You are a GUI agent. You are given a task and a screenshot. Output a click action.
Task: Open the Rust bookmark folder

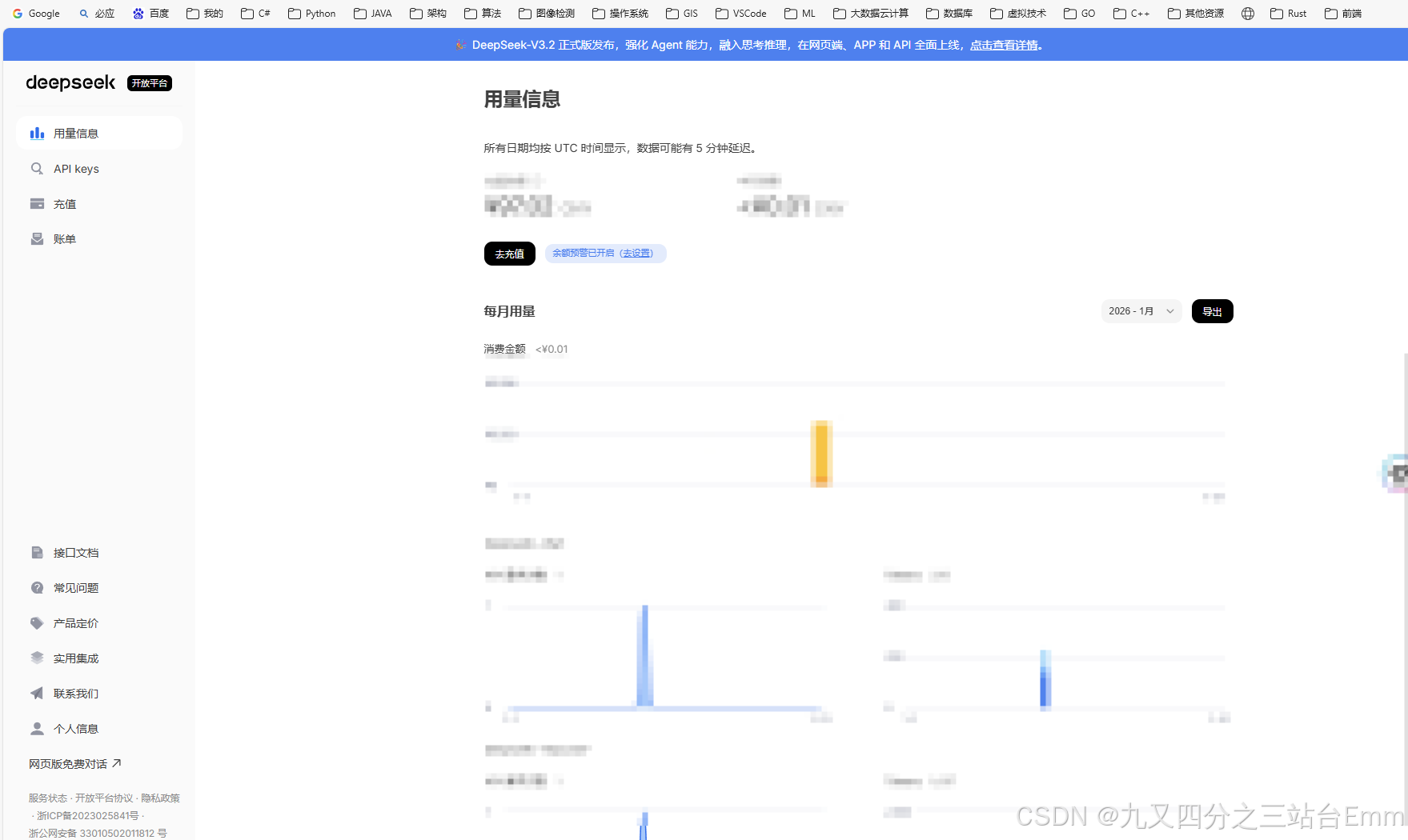pyautogui.click(x=1289, y=14)
